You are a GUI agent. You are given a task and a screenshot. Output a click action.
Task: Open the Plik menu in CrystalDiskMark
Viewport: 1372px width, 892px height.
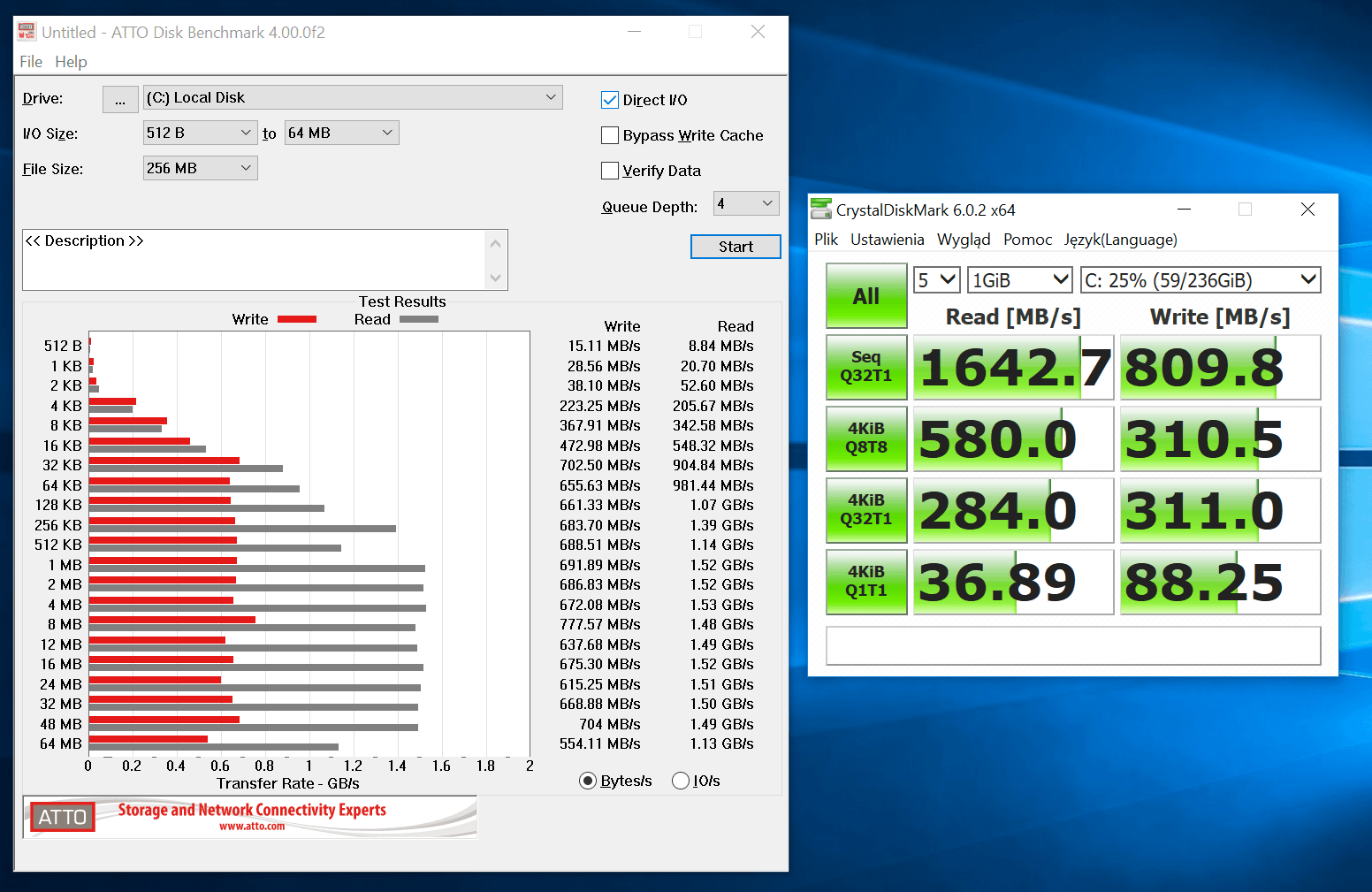[827, 240]
